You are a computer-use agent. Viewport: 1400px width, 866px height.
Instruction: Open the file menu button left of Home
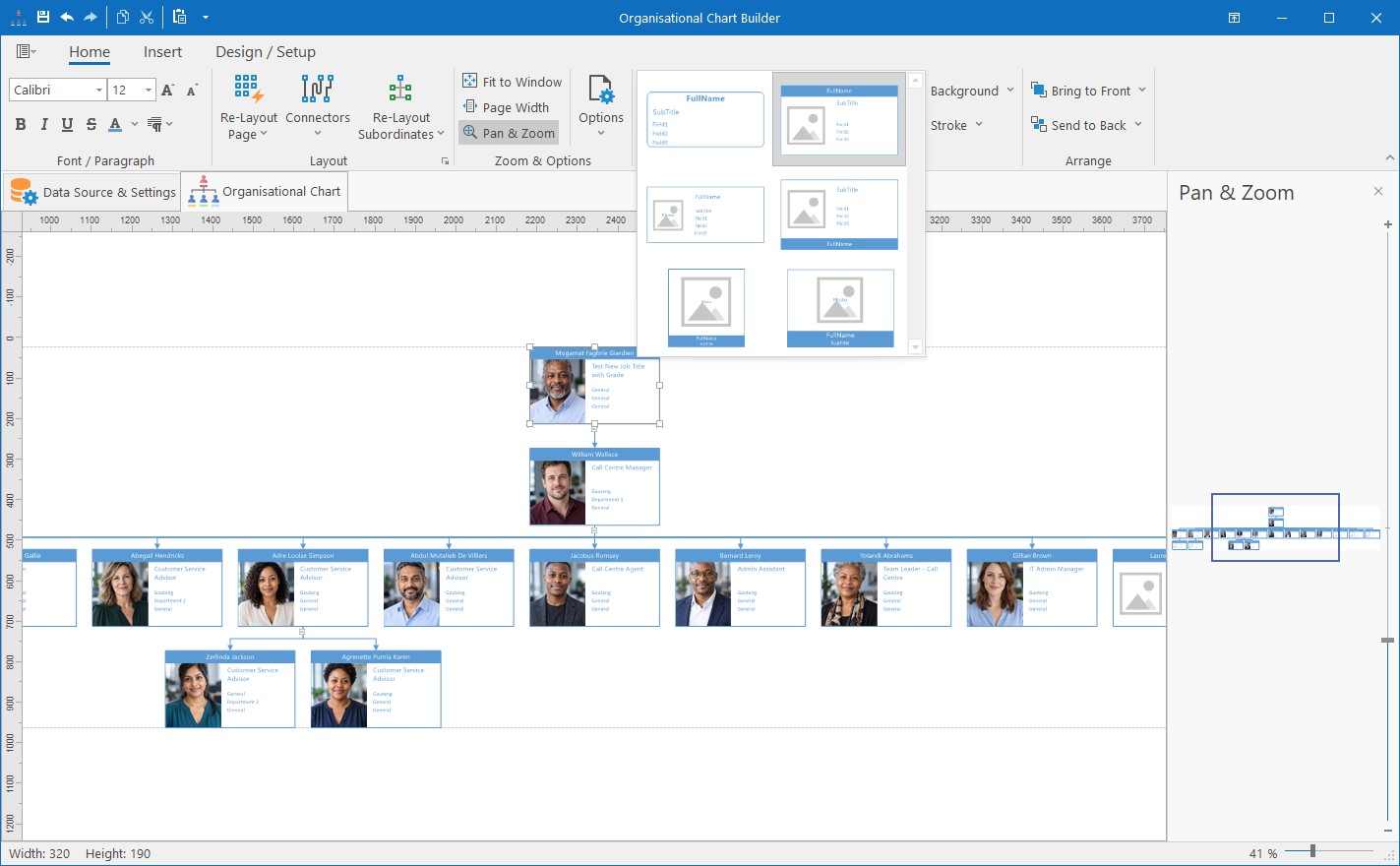[x=26, y=52]
